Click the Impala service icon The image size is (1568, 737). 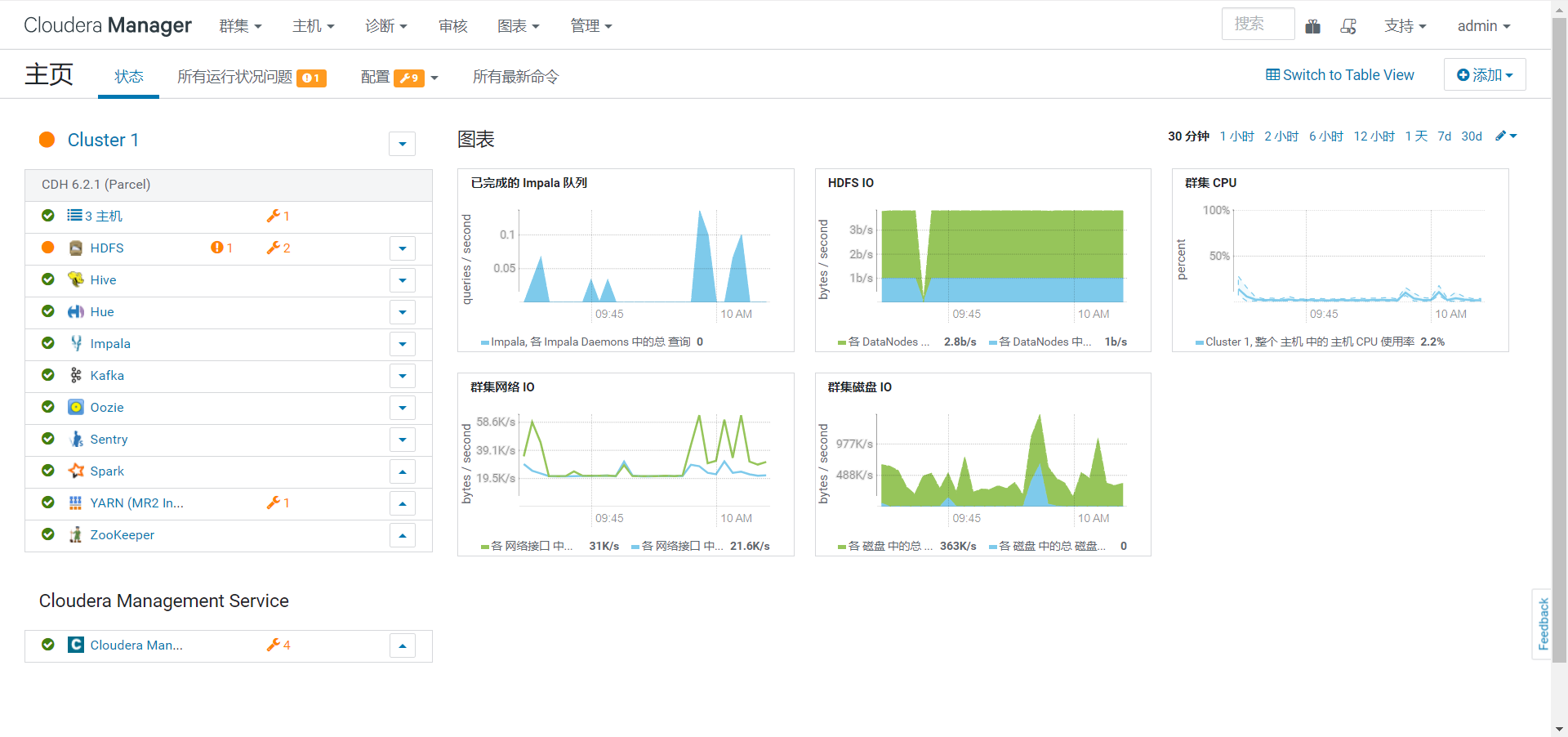[76, 343]
